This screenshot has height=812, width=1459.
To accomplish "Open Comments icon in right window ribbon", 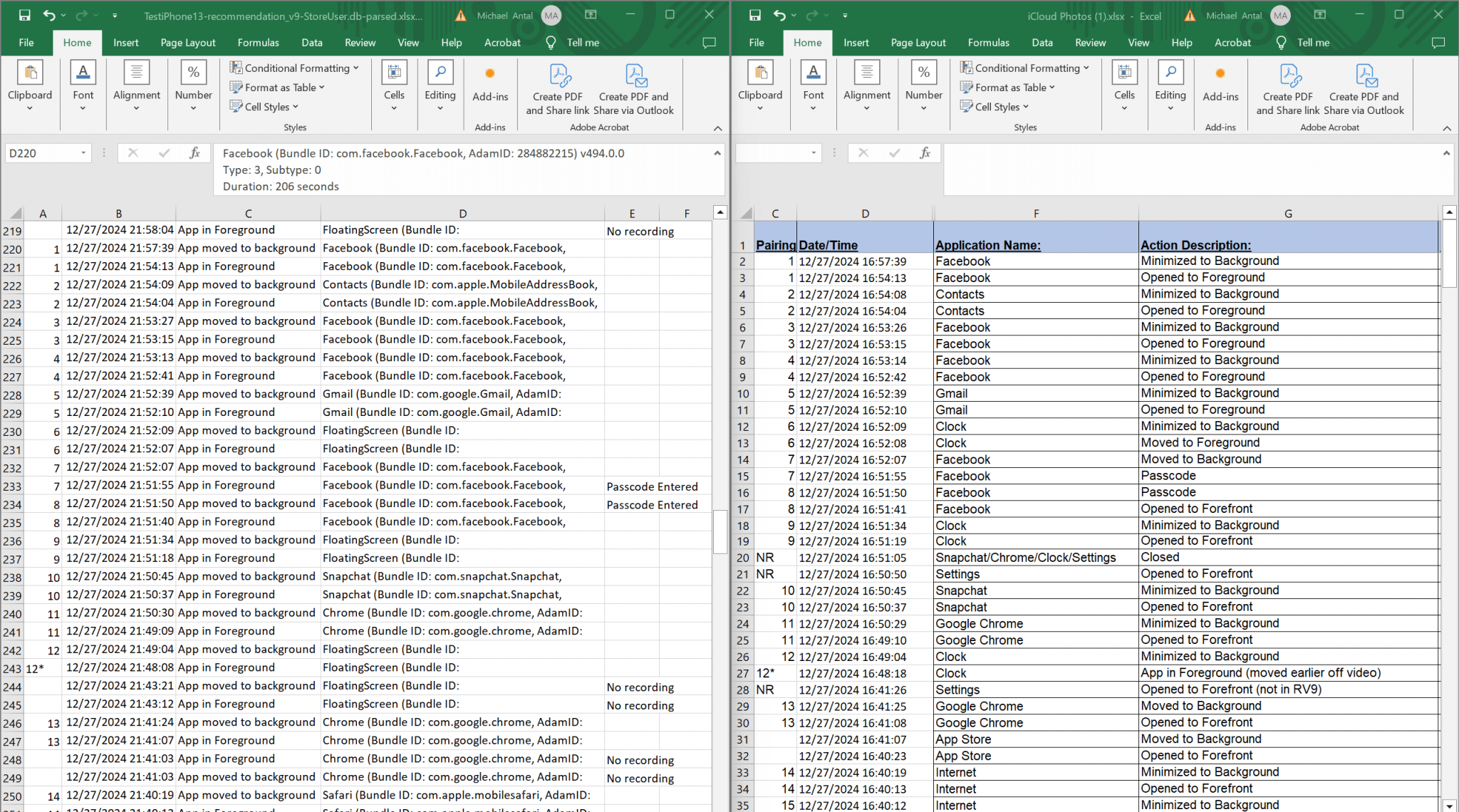I will coord(1438,43).
